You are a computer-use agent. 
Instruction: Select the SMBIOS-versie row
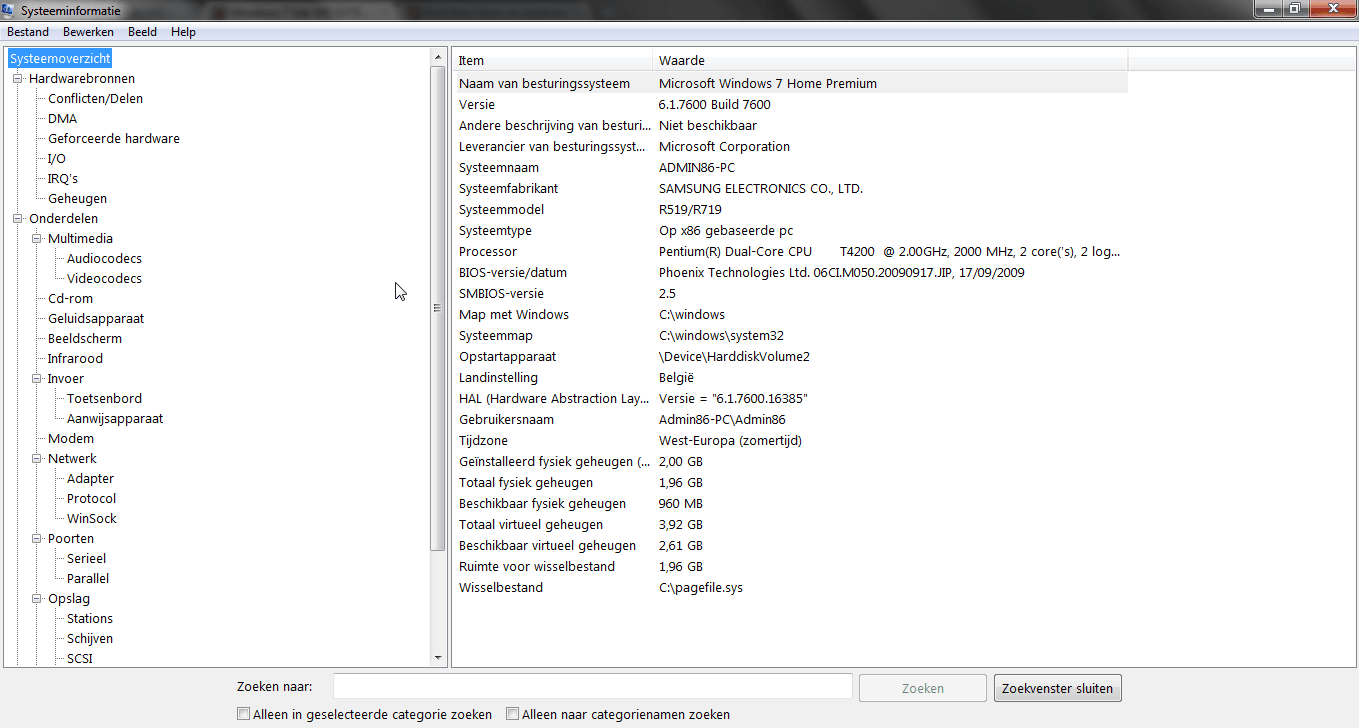click(791, 294)
